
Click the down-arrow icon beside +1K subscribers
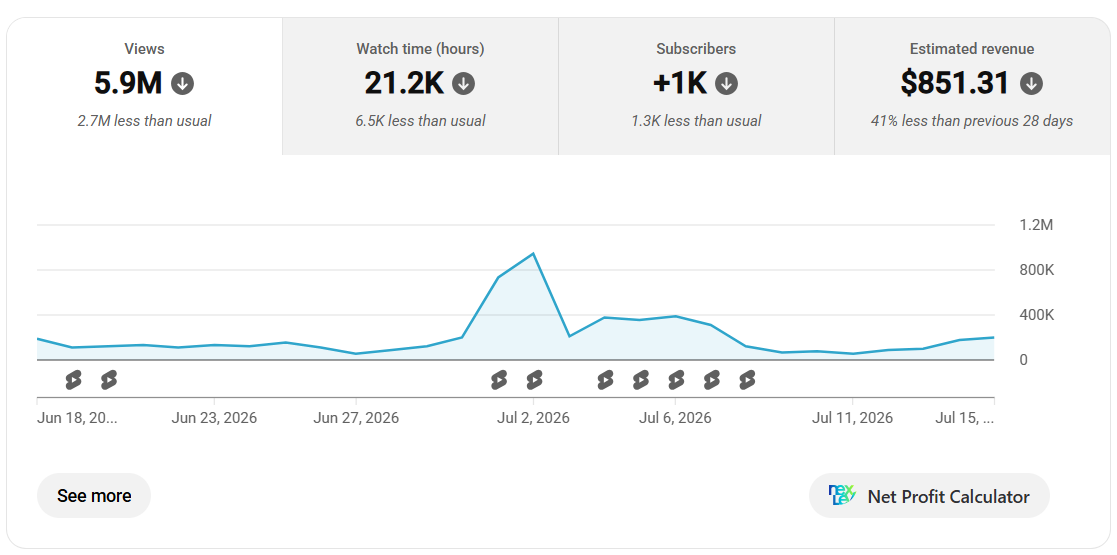(x=727, y=84)
